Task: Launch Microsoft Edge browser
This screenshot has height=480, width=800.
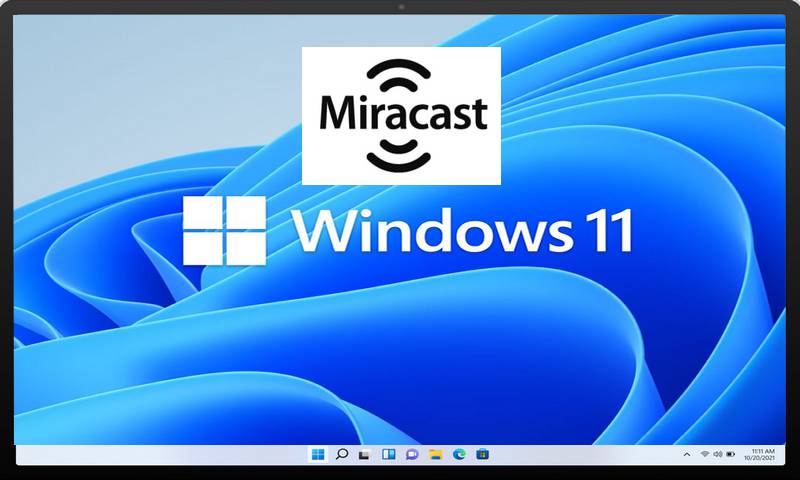Action: (x=459, y=454)
